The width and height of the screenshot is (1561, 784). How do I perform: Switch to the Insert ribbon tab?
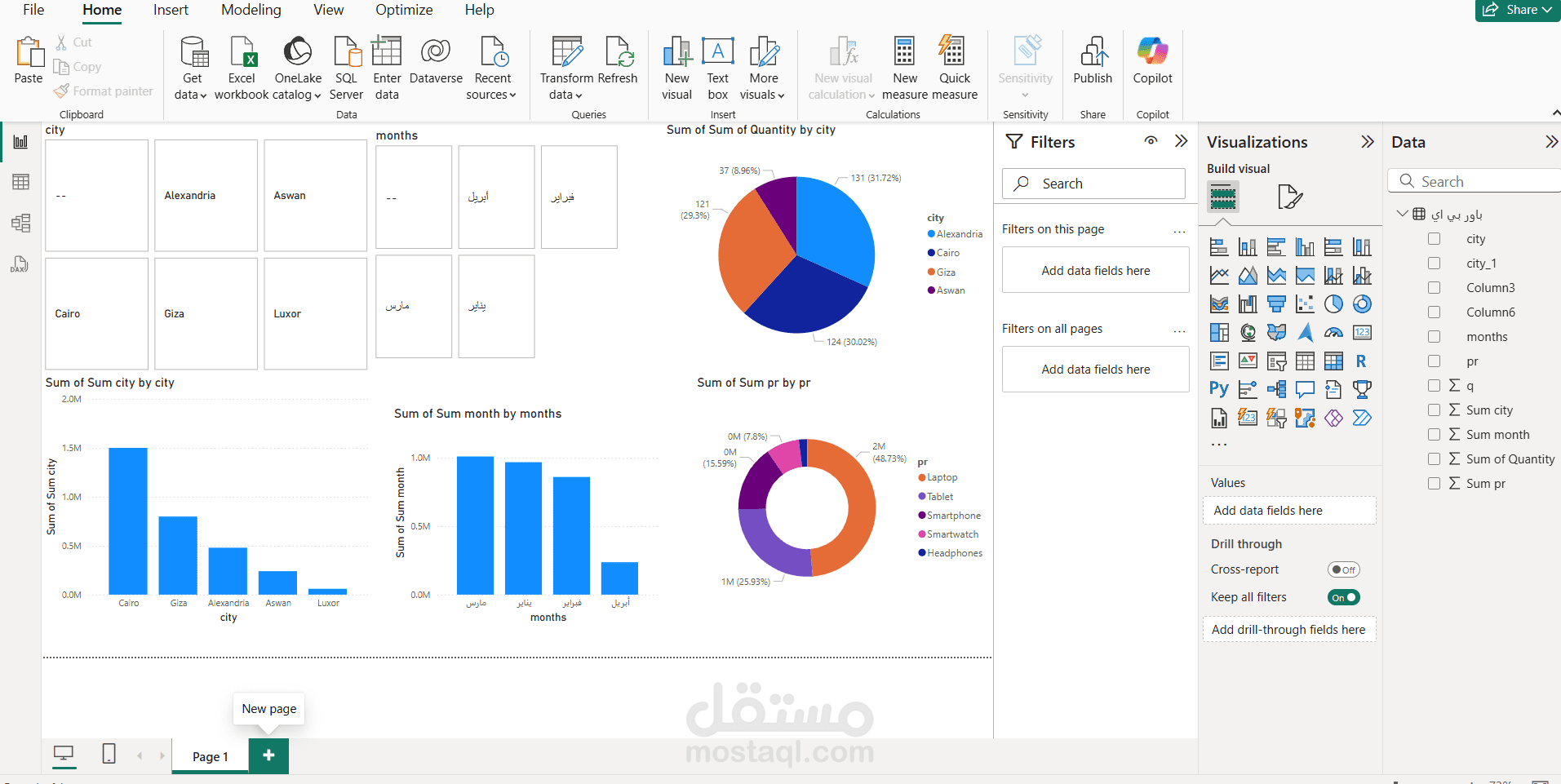pyautogui.click(x=171, y=10)
